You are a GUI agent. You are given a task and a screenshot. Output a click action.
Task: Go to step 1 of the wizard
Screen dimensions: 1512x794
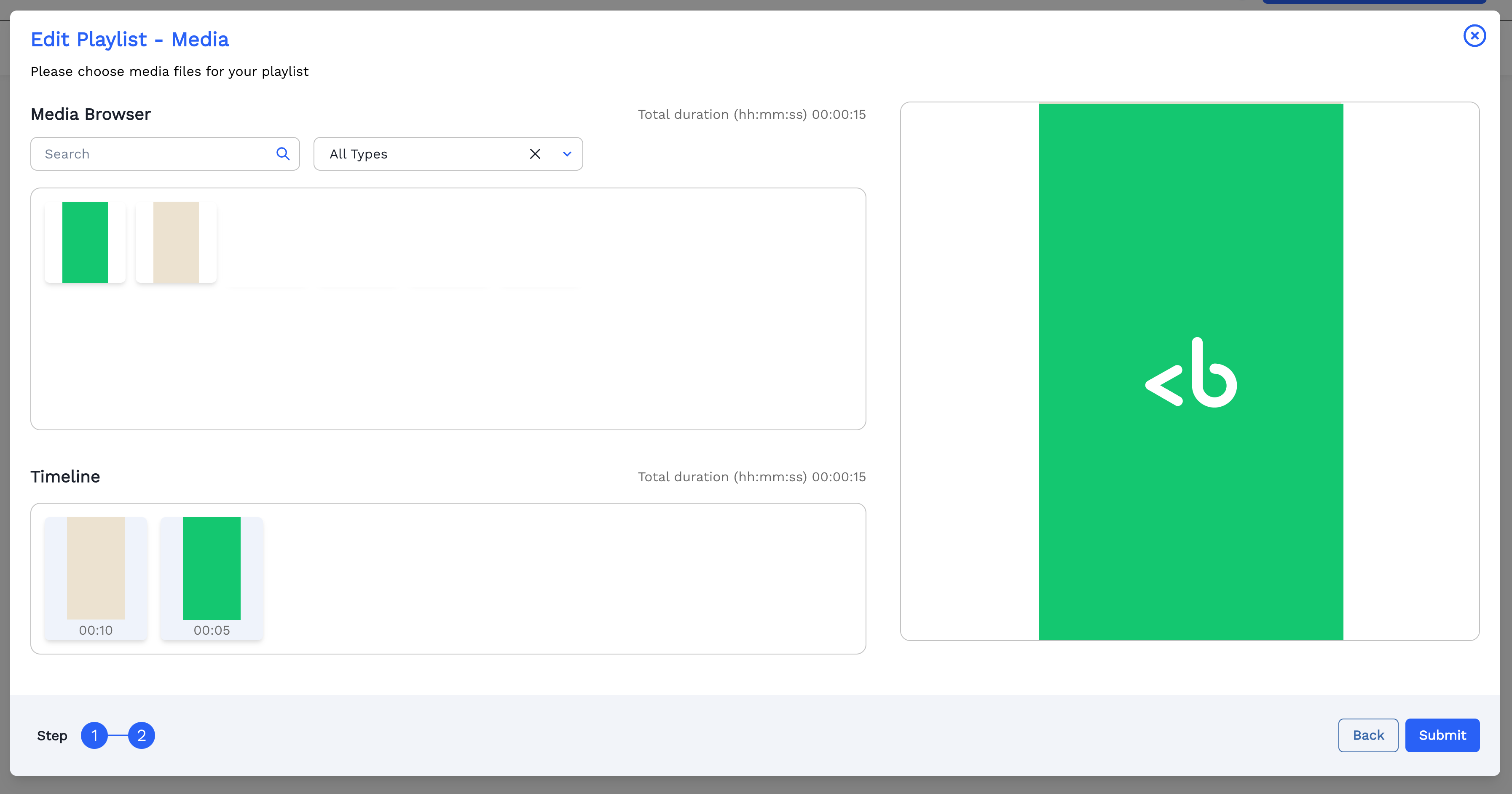pyautogui.click(x=94, y=735)
